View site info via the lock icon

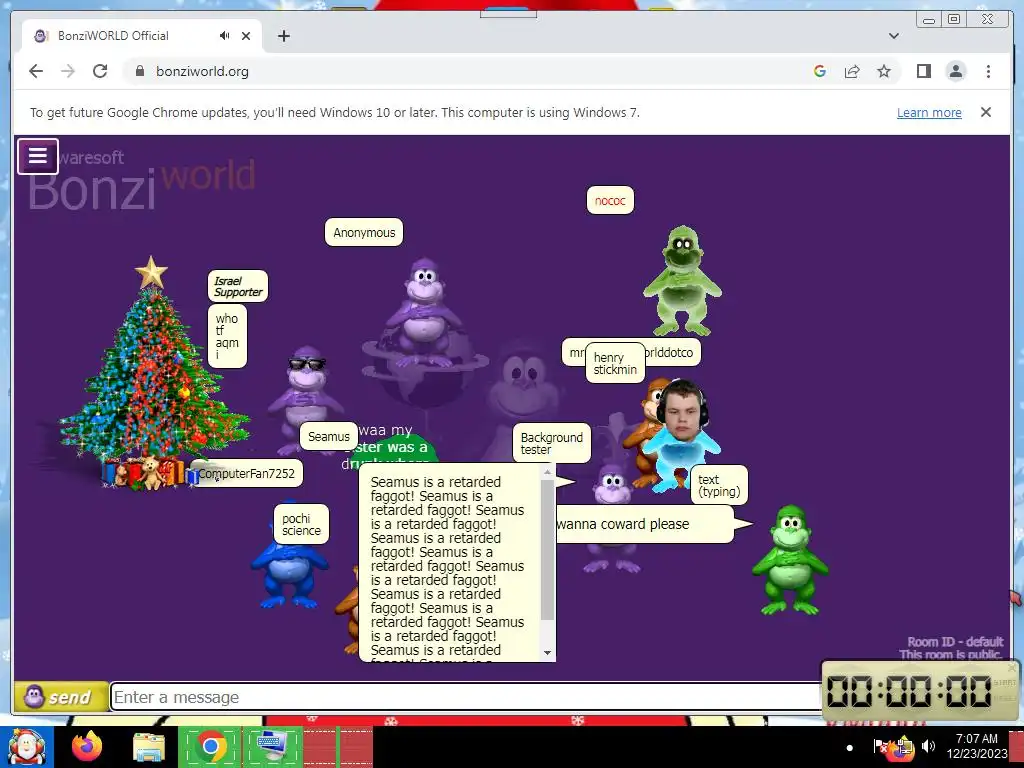point(139,71)
